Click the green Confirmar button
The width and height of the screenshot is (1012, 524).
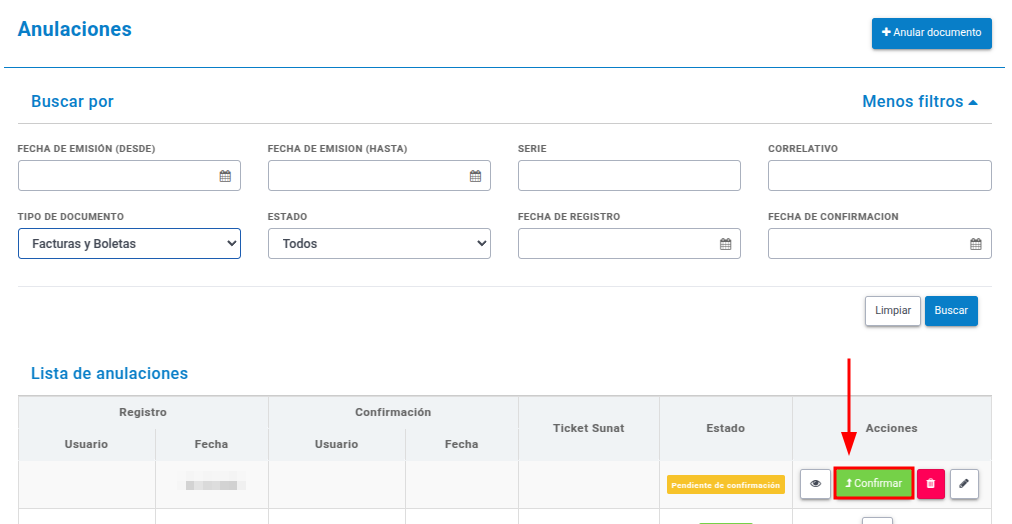point(874,483)
